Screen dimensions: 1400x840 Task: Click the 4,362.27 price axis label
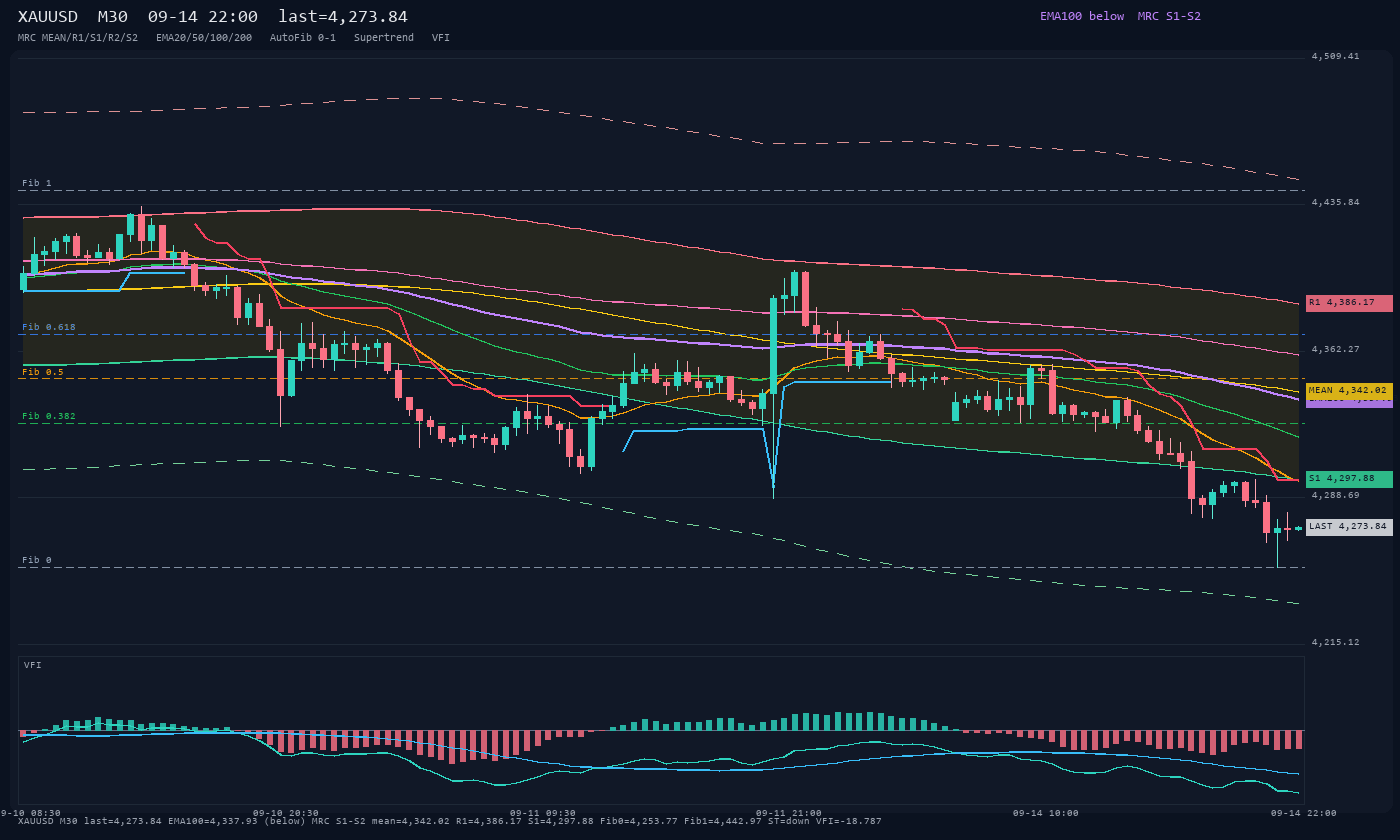pos(1336,350)
